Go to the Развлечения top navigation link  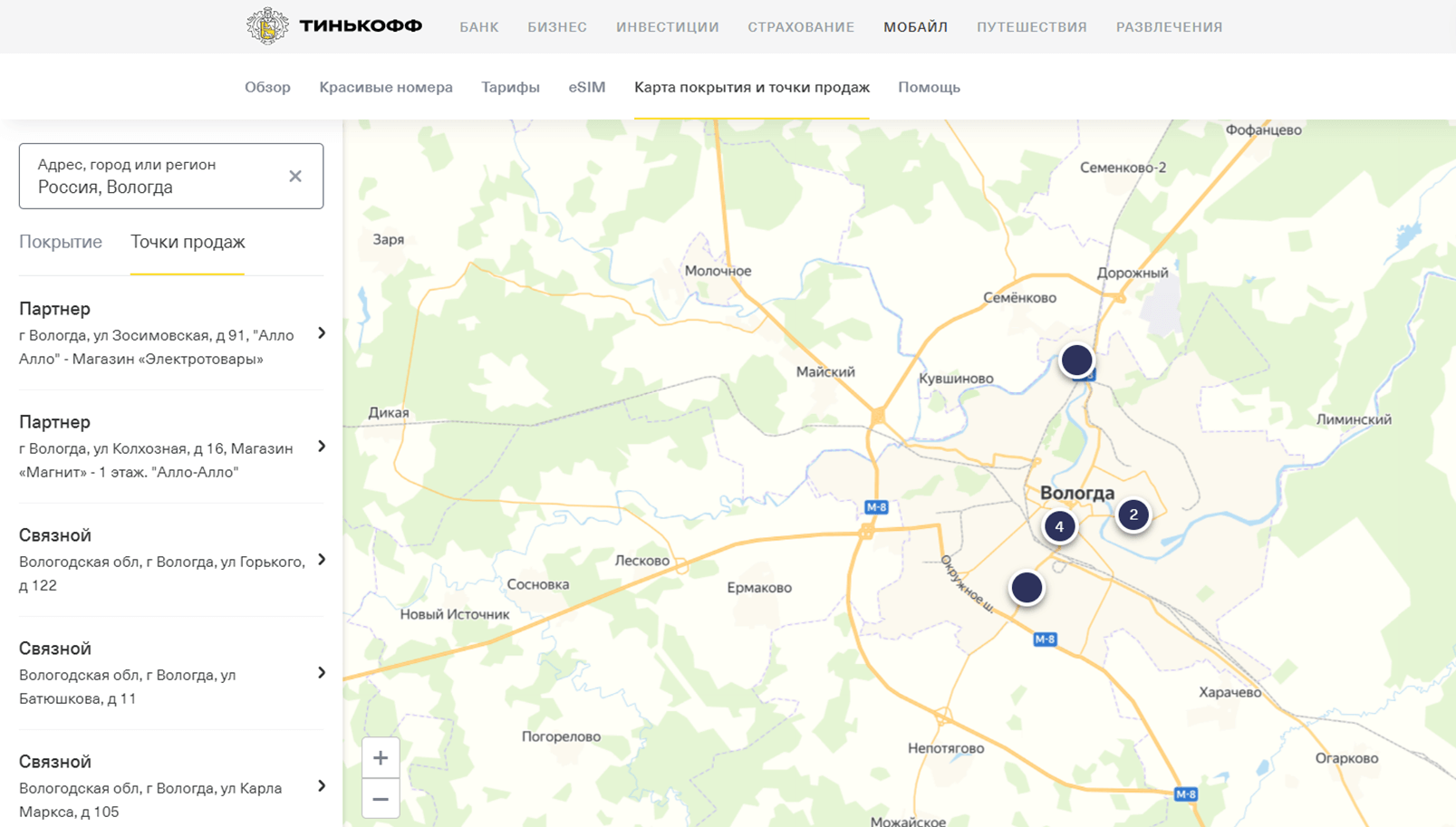pyautogui.click(x=1169, y=27)
